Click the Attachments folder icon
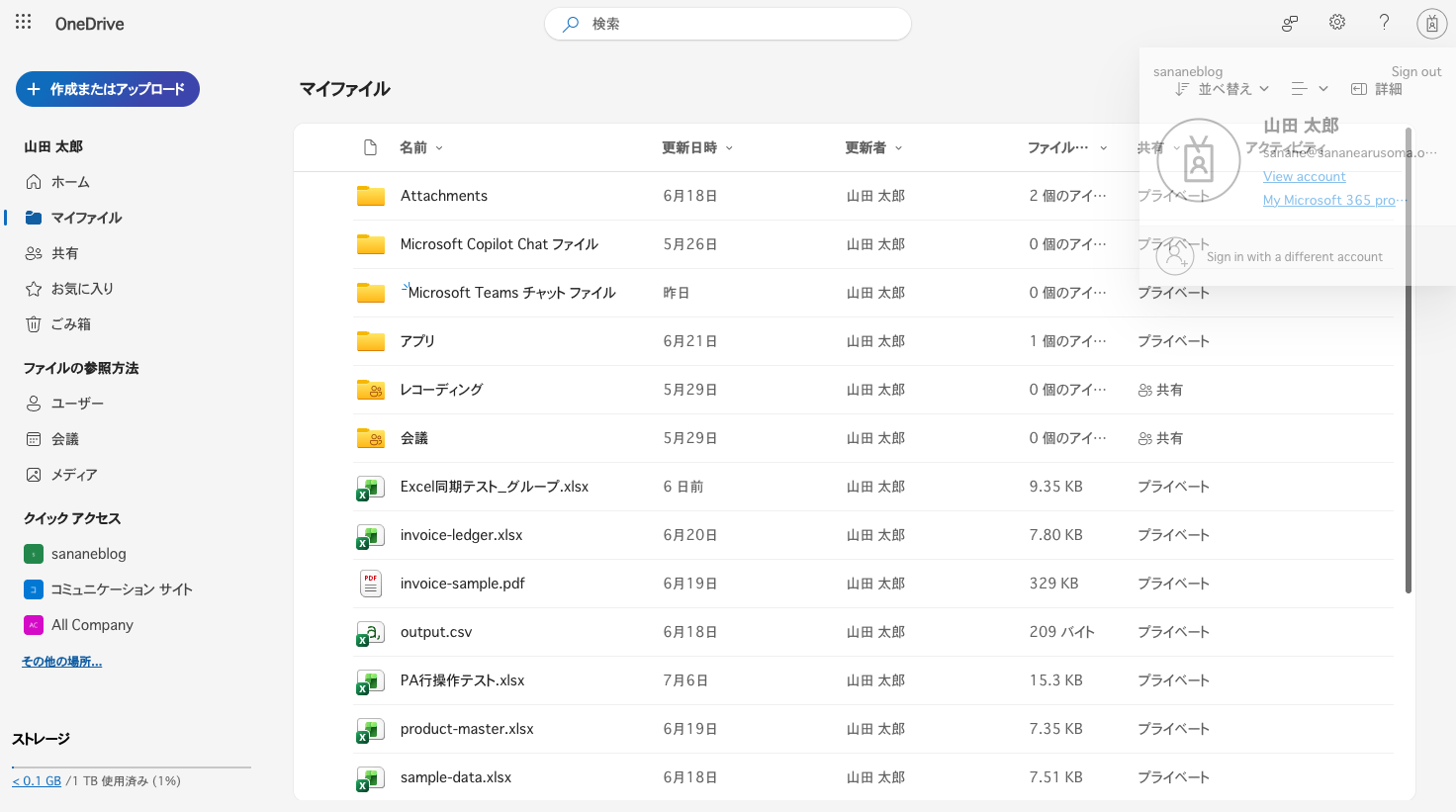 point(371,196)
